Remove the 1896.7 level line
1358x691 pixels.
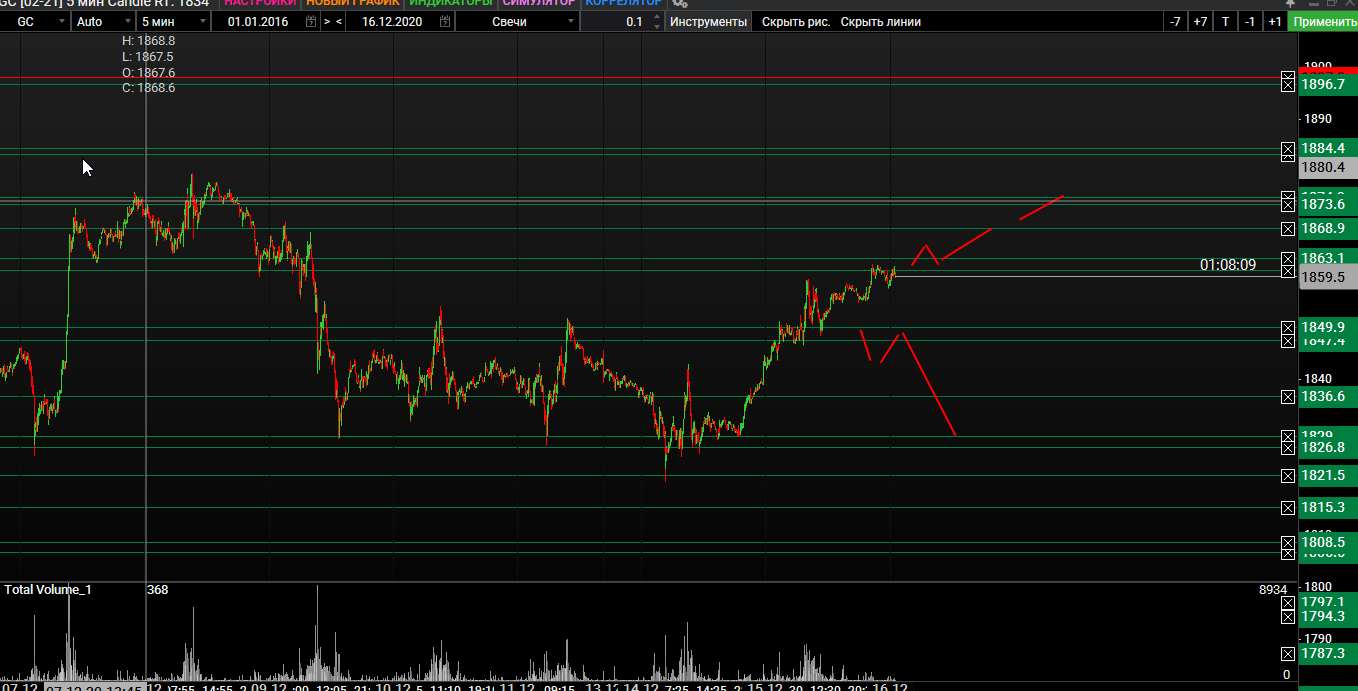(x=1288, y=84)
